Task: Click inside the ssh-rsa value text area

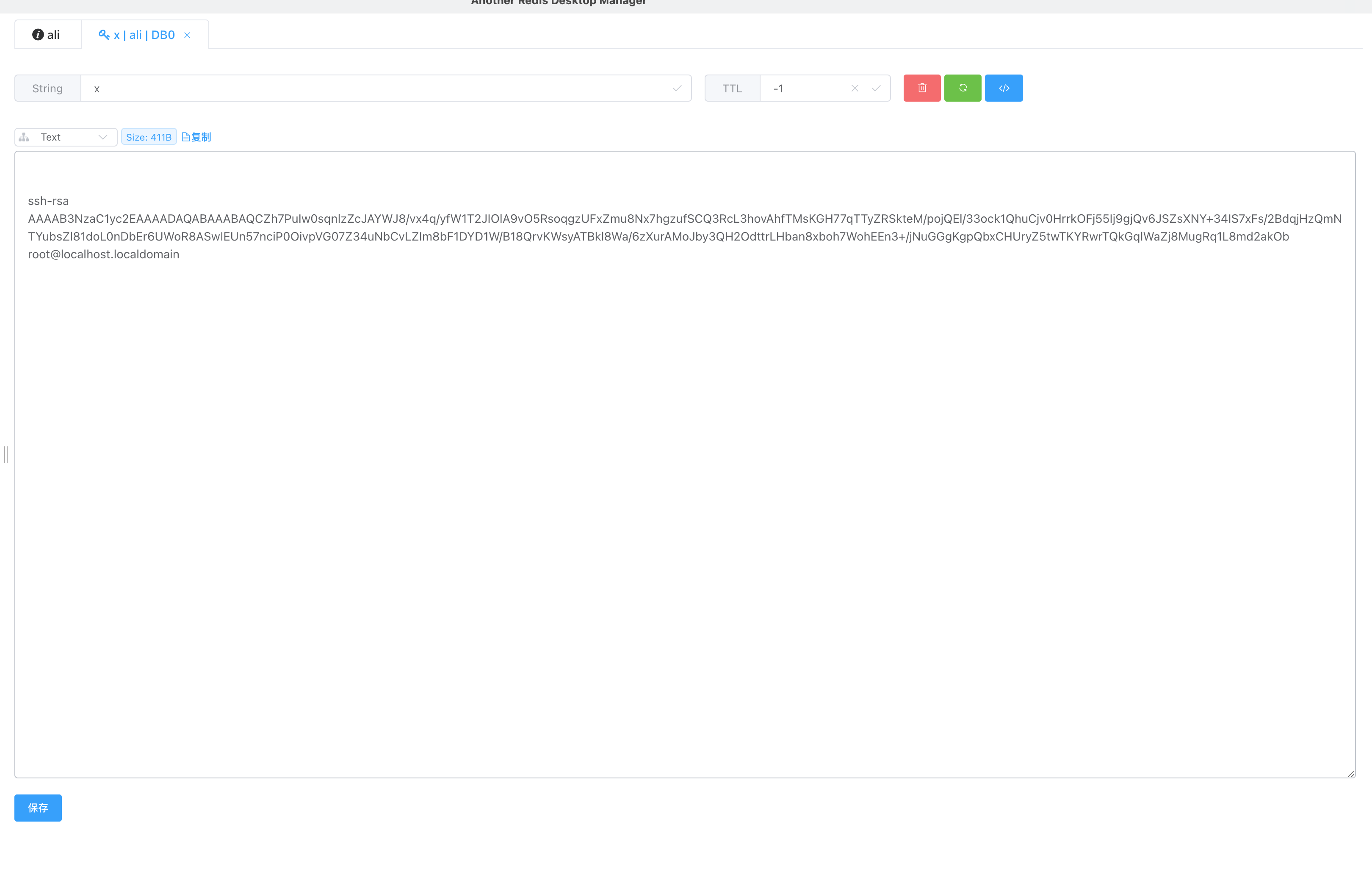Action: coord(684,456)
